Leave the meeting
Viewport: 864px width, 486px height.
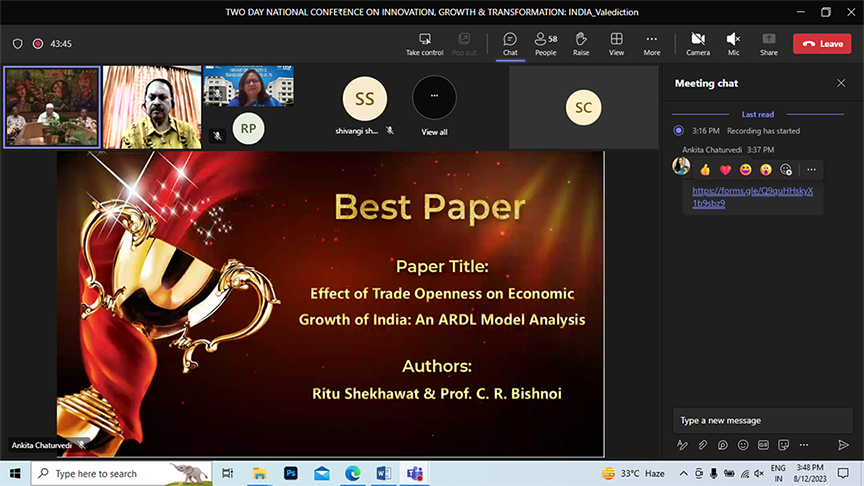822,44
